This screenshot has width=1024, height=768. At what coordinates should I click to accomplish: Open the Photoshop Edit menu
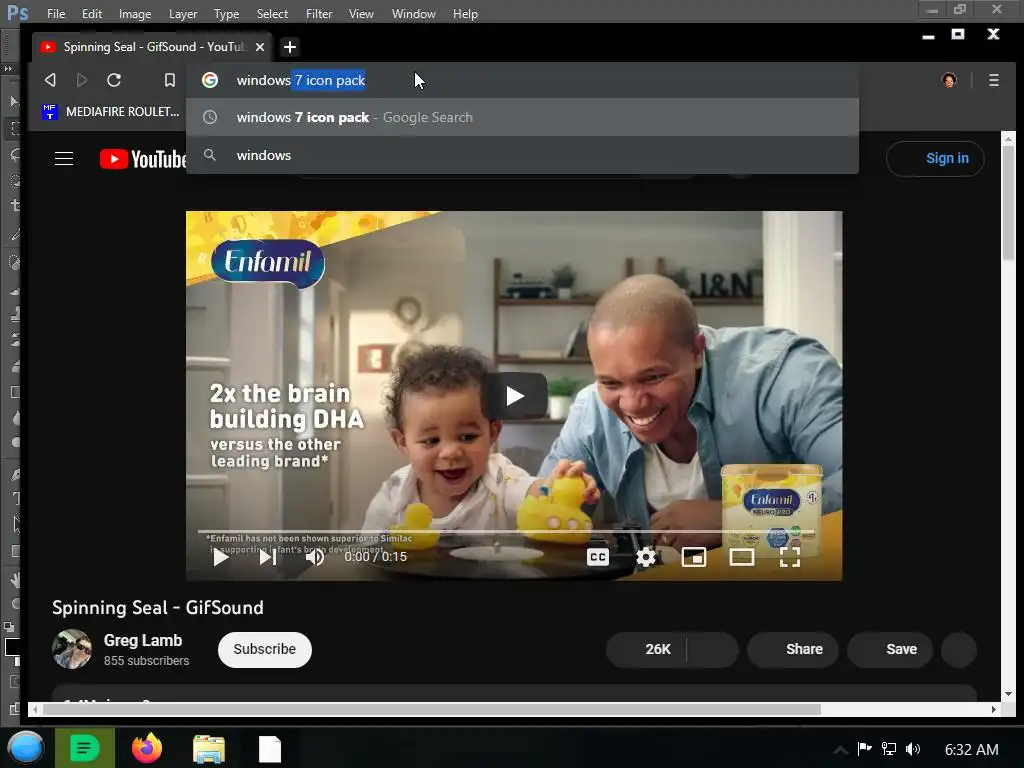(x=91, y=14)
